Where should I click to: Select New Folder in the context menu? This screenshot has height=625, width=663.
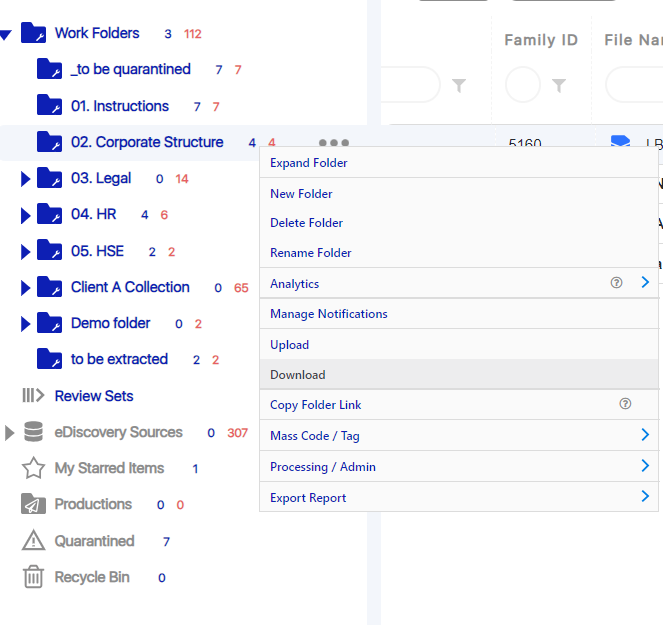(459, 194)
